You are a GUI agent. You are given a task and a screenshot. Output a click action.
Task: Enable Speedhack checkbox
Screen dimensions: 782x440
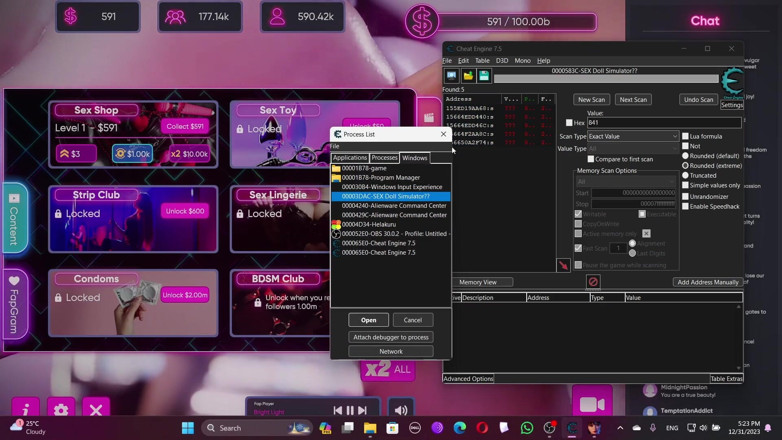tap(685, 207)
